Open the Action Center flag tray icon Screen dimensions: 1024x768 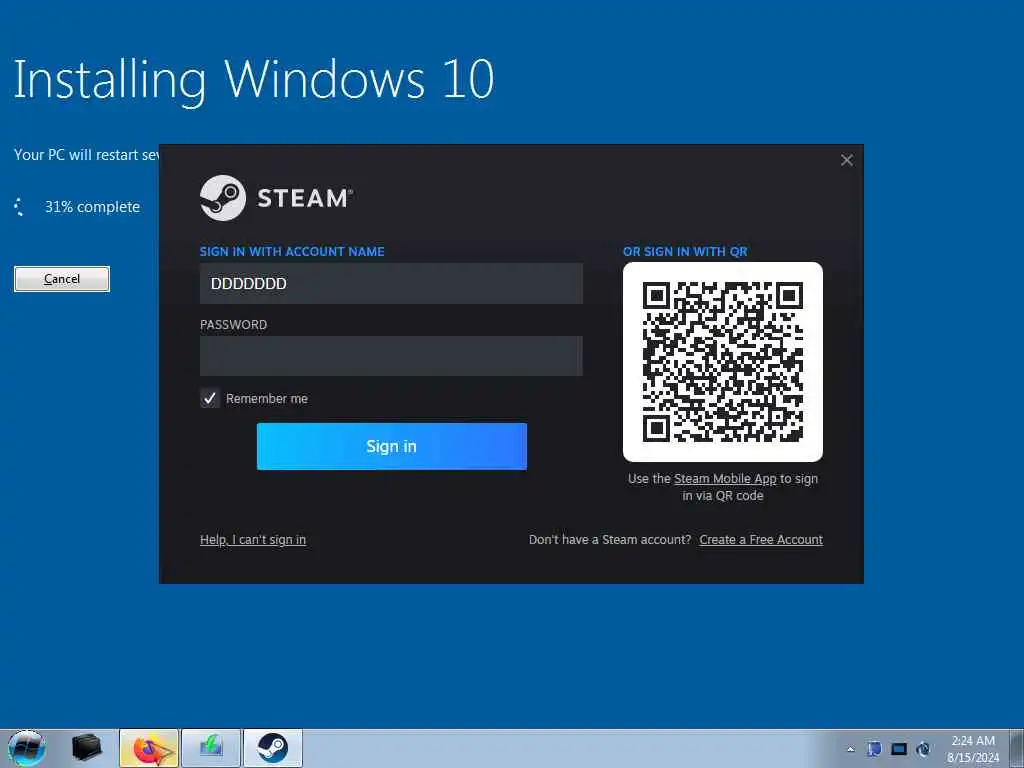[x=874, y=749]
